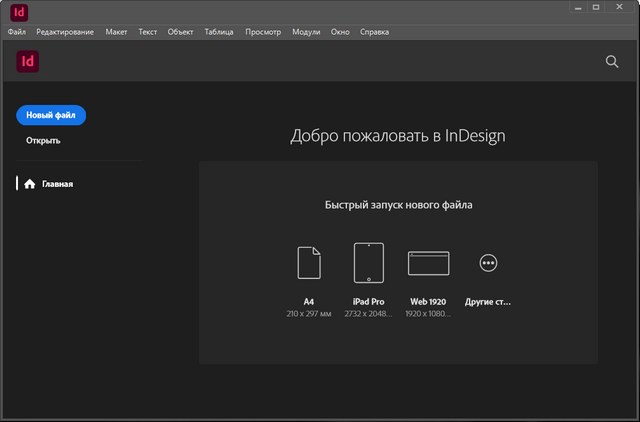640x422 pixels.
Task: Open the Файл menu
Action: pos(17,32)
